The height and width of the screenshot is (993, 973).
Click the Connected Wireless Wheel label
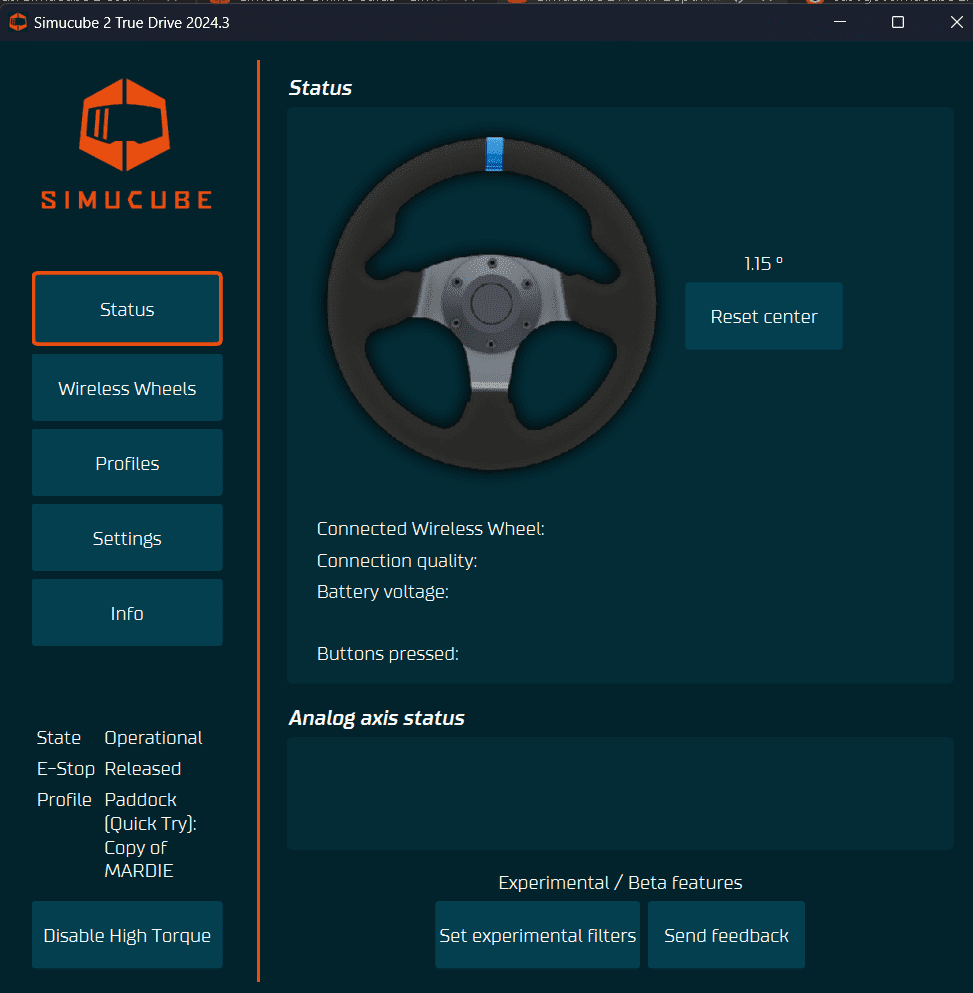point(430,528)
